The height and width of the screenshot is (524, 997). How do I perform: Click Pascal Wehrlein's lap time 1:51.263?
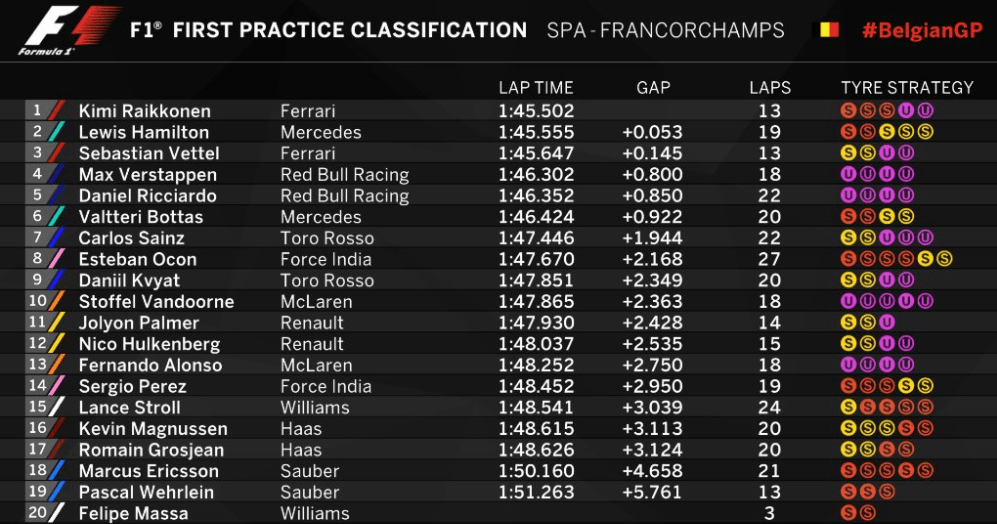click(x=536, y=492)
